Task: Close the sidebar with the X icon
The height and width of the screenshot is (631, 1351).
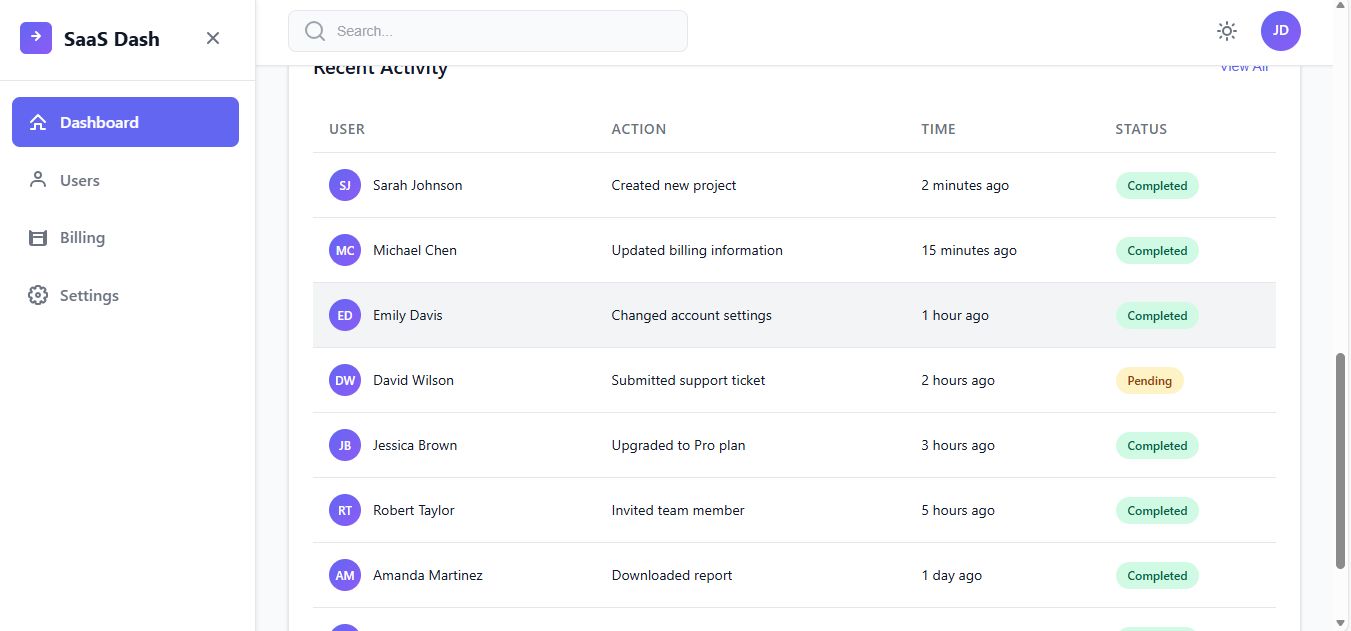Action: coord(213,38)
